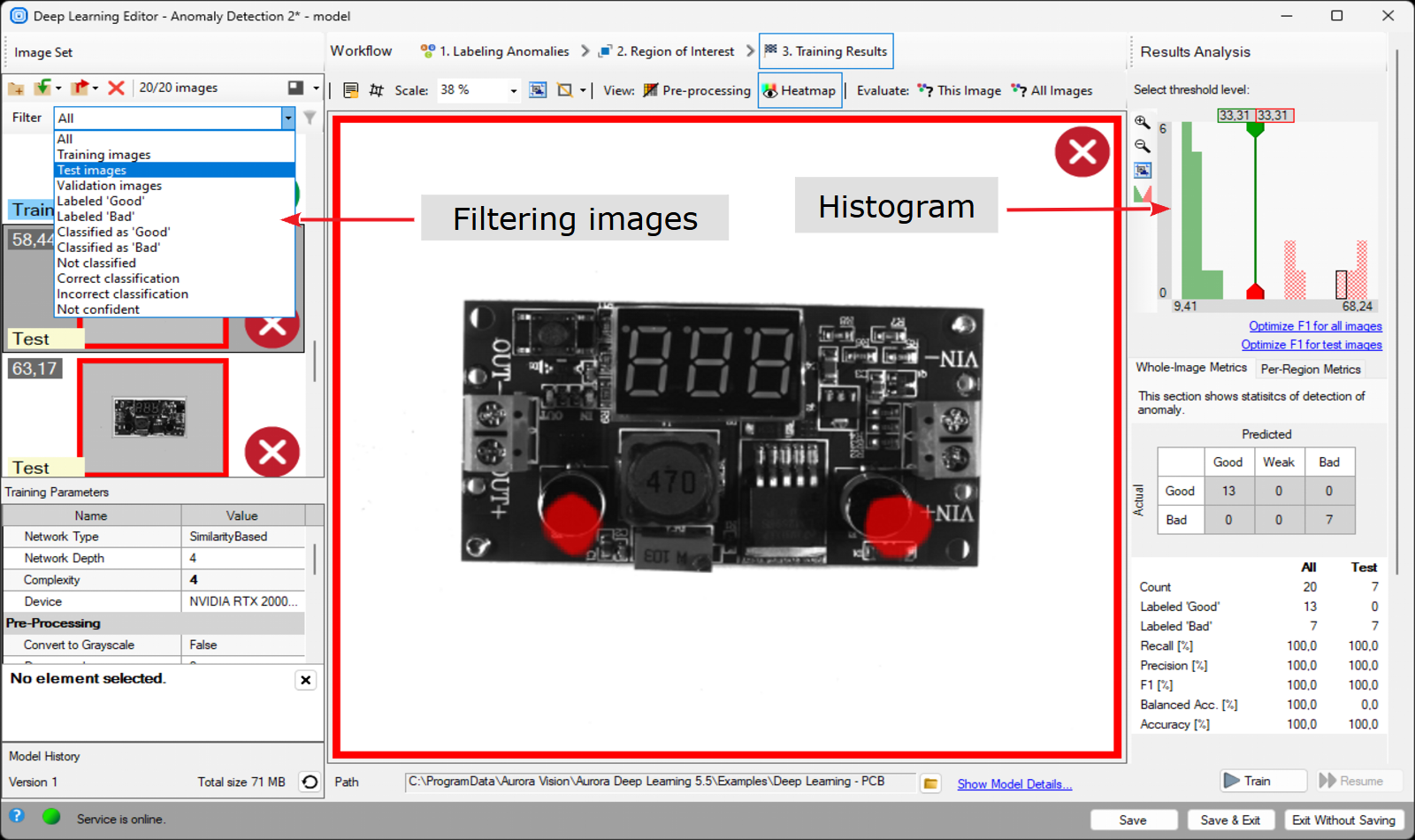Choose 'Not confident' filter option
Image resolution: width=1415 pixels, height=840 pixels.
98,309
